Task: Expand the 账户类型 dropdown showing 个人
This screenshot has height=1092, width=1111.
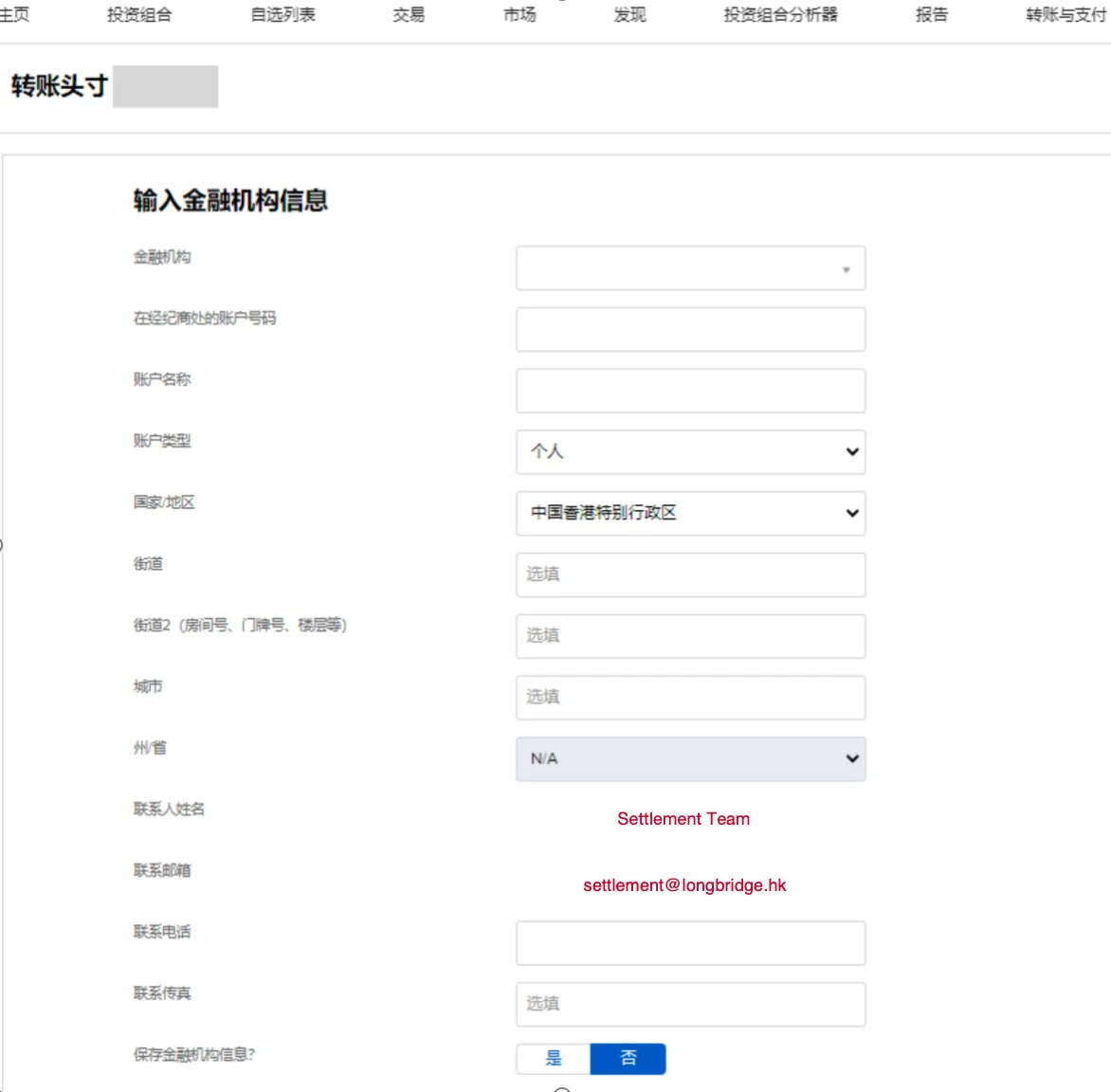Action: point(690,451)
